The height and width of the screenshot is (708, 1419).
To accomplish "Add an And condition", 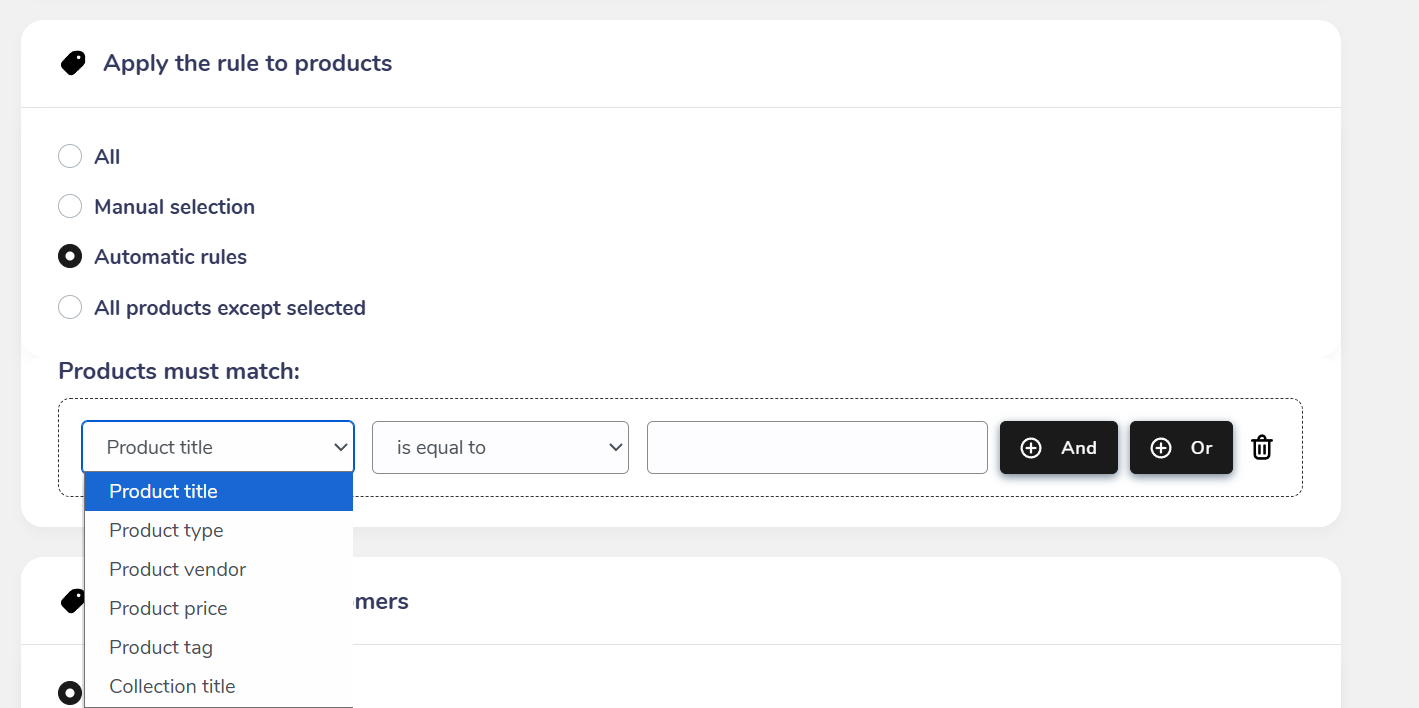I will [1059, 448].
